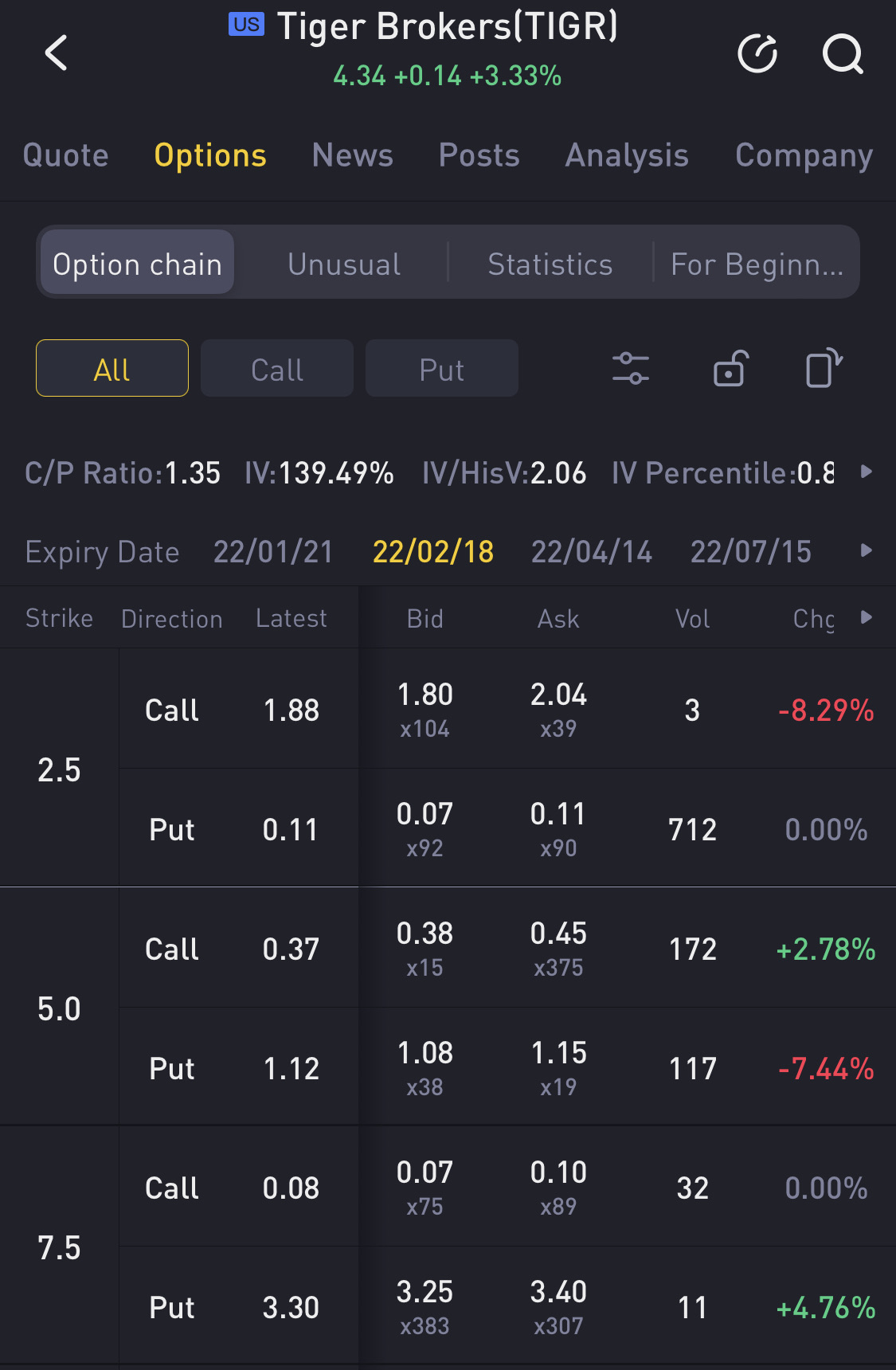
Task: Open the search magnifier icon
Action: coord(842,54)
